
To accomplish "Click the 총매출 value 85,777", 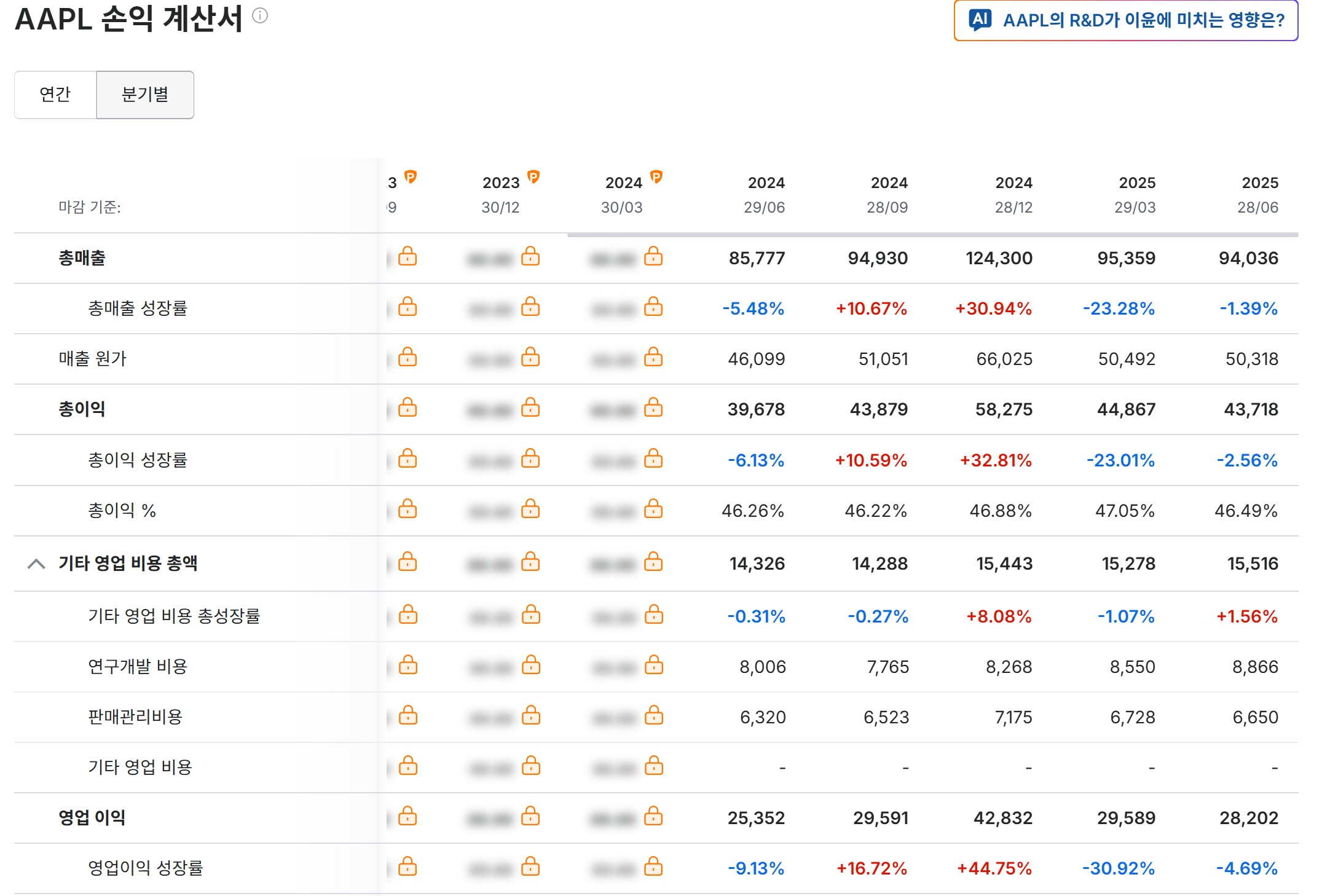I will pyautogui.click(x=757, y=258).
